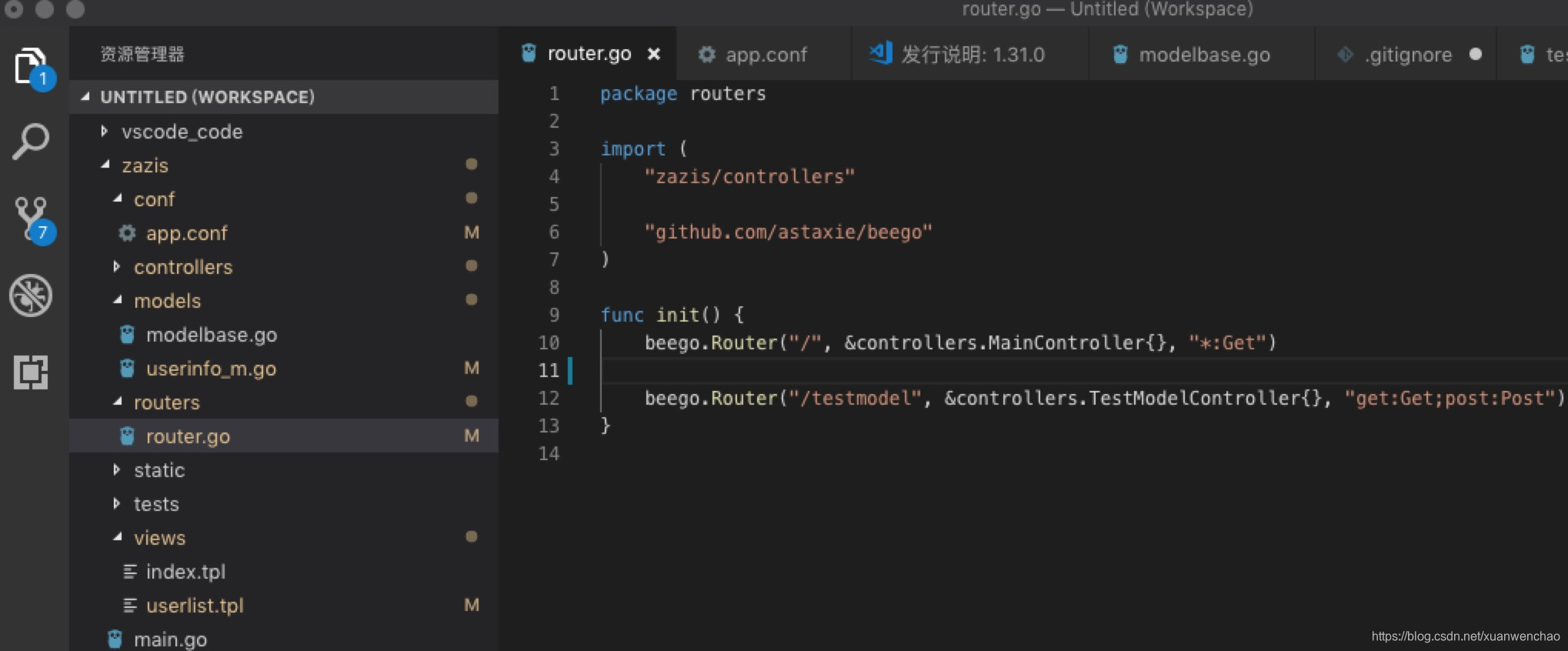Expand the tests folder
Image resolution: width=1568 pixels, height=651 pixels.
coord(116,503)
